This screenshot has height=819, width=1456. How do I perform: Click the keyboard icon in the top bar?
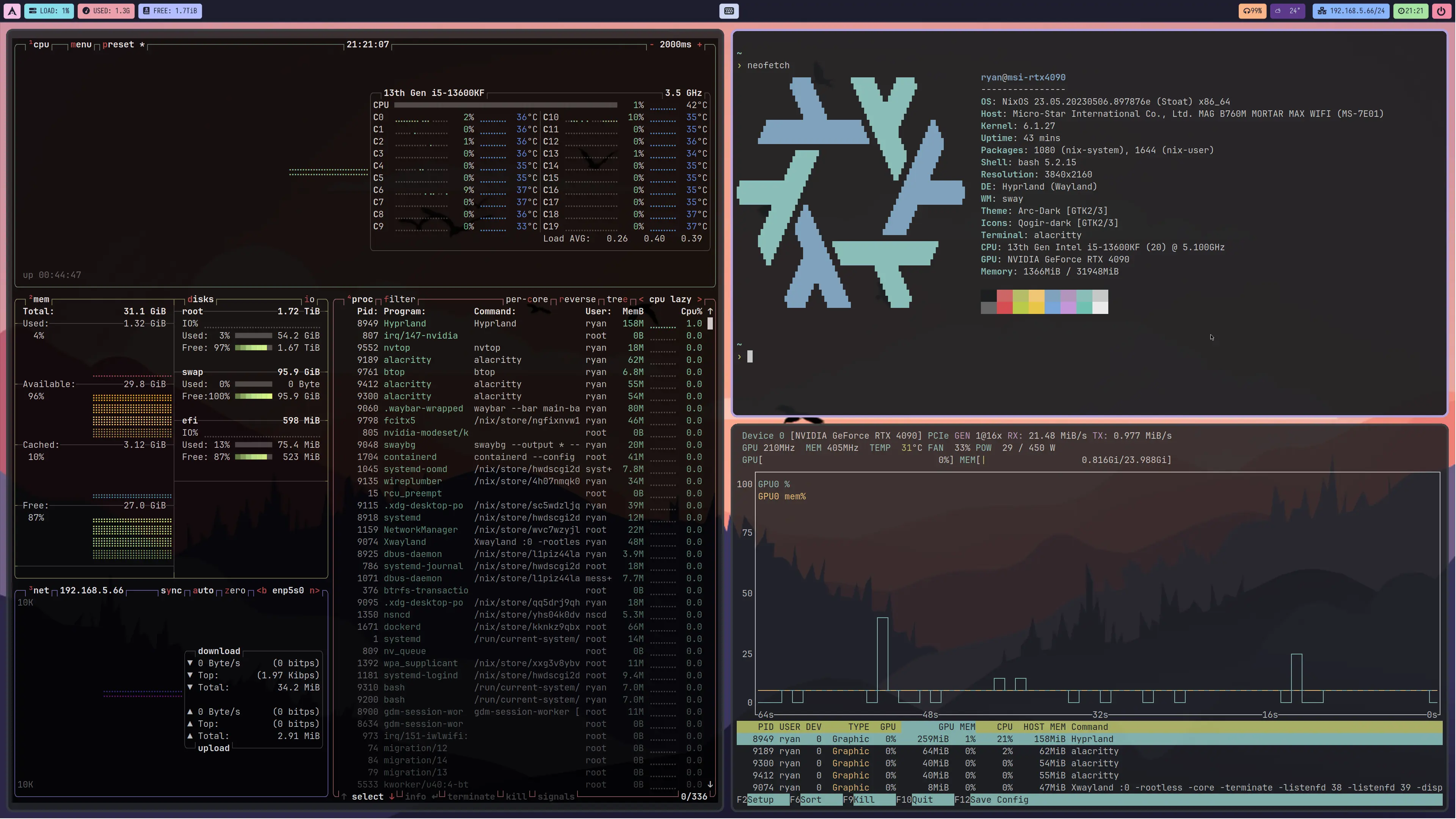(x=728, y=11)
